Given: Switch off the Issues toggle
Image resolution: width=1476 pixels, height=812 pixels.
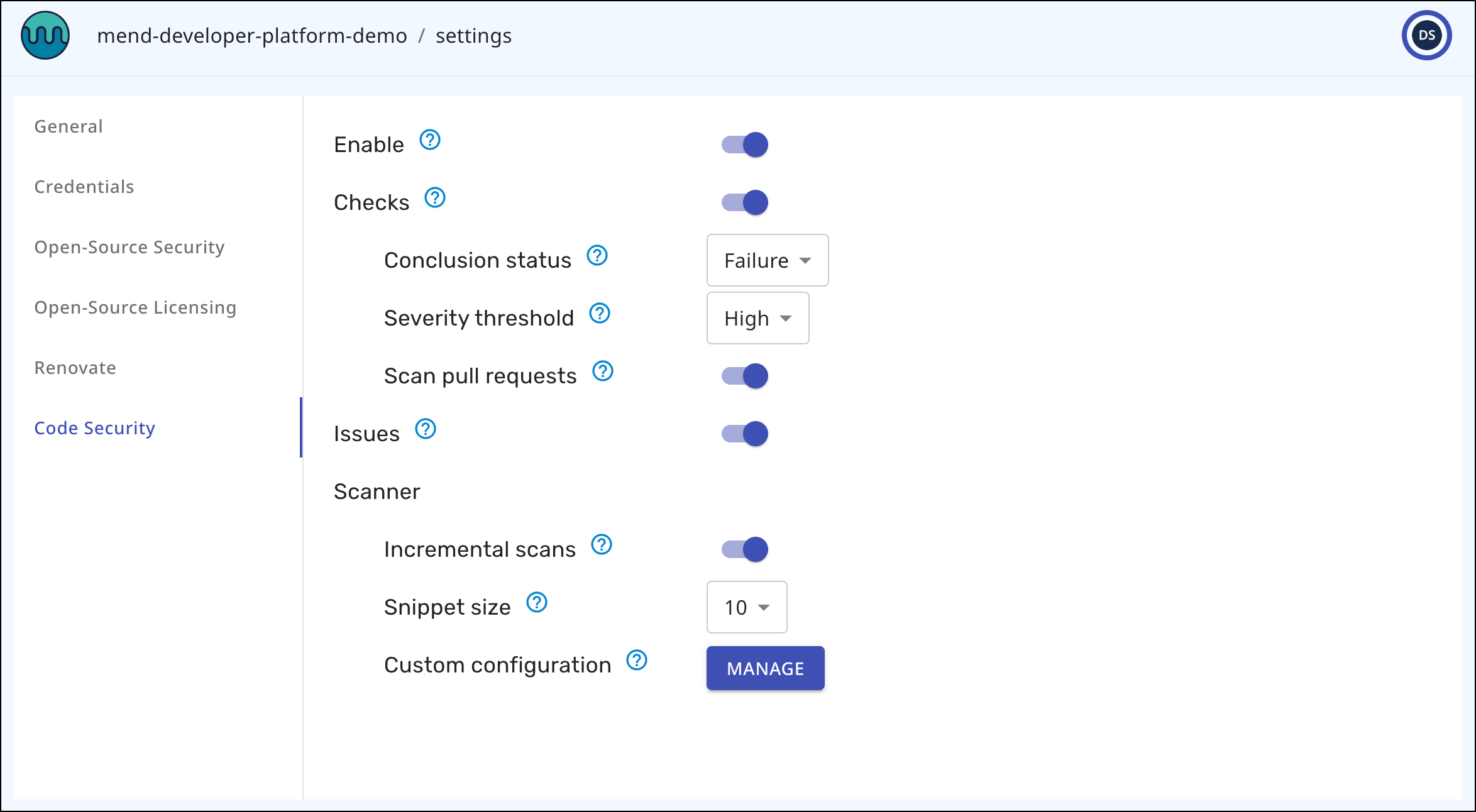Looking at the screenshot, I should pyautogui.click(x=745, y=434).
